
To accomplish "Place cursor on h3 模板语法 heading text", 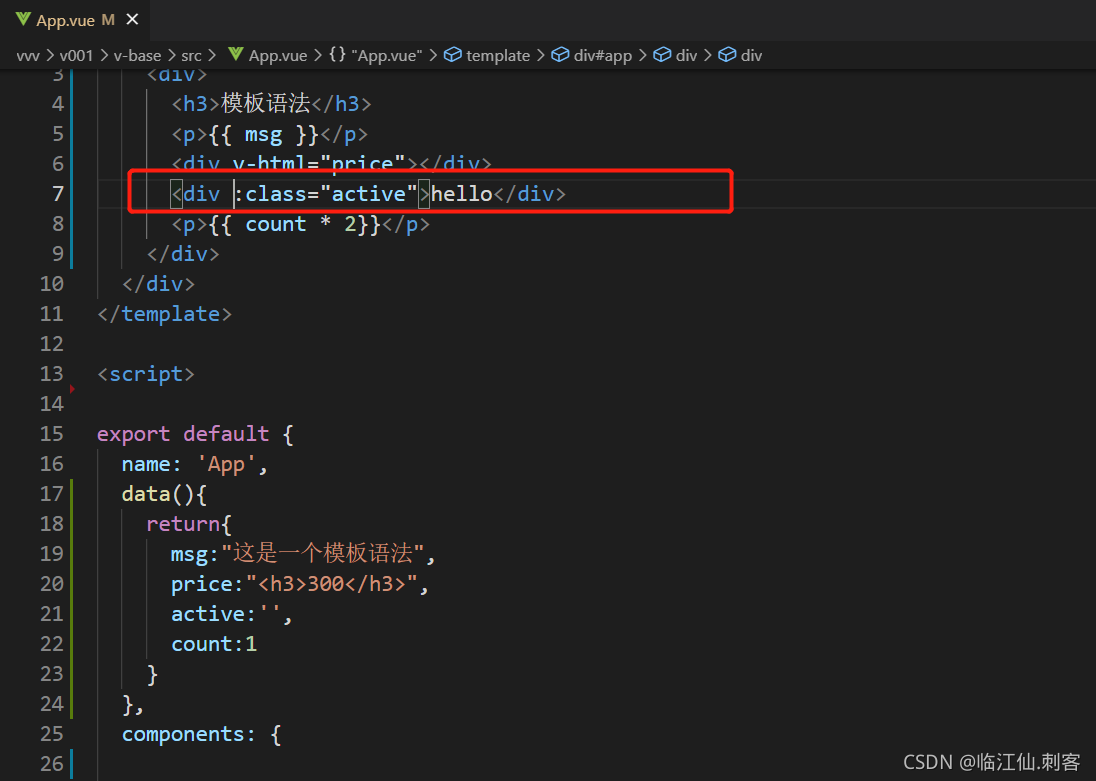I will [266, 103].
